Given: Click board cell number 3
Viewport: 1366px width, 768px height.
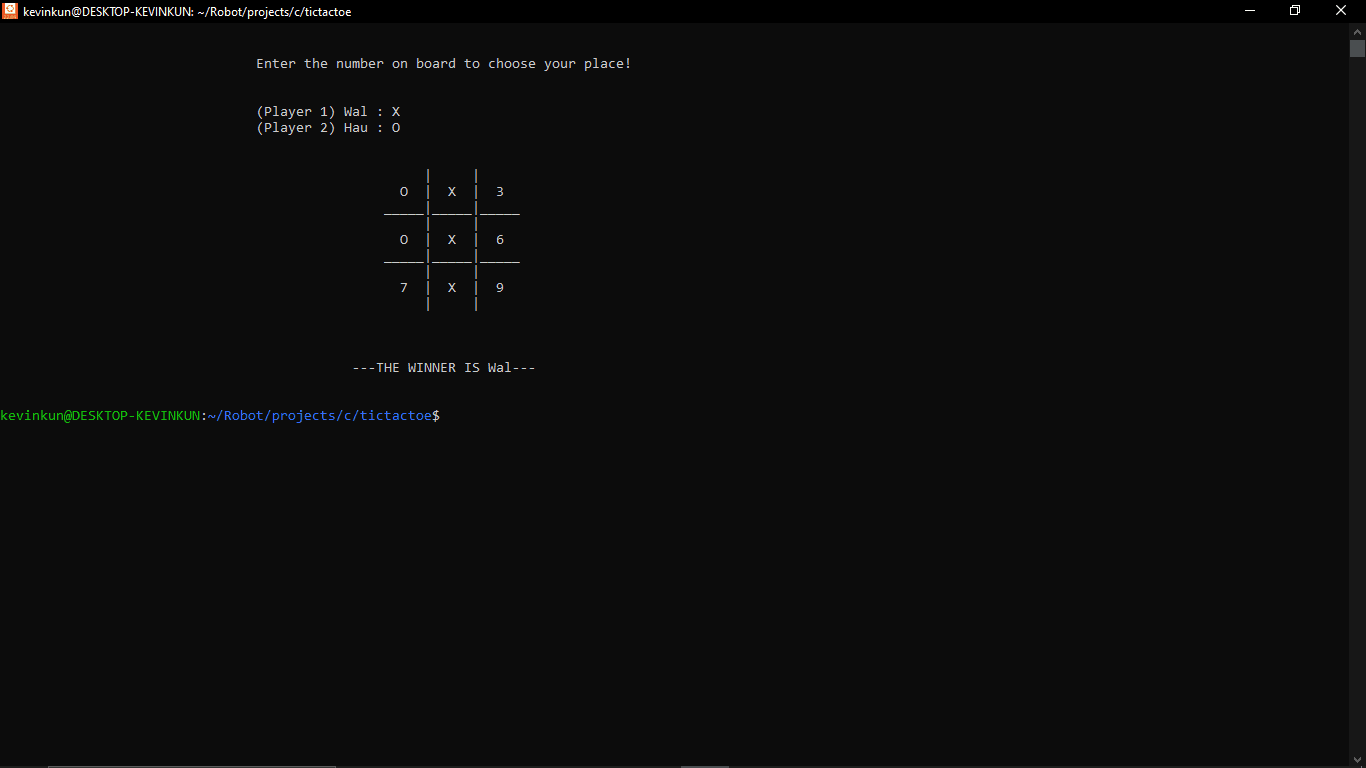Looking at the screenshot, I should click(500, 192).
